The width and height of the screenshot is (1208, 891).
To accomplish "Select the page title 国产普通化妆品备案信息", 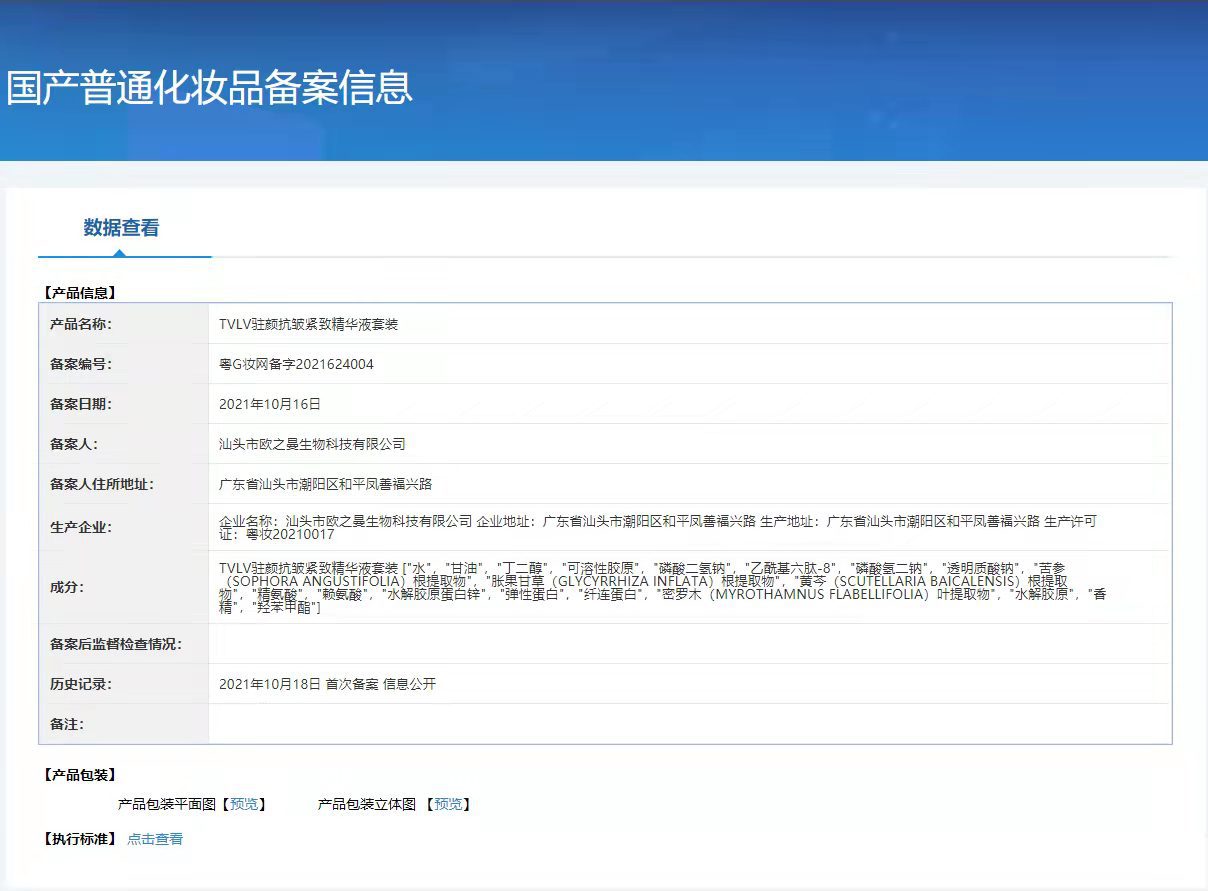I will click(209, 87).
